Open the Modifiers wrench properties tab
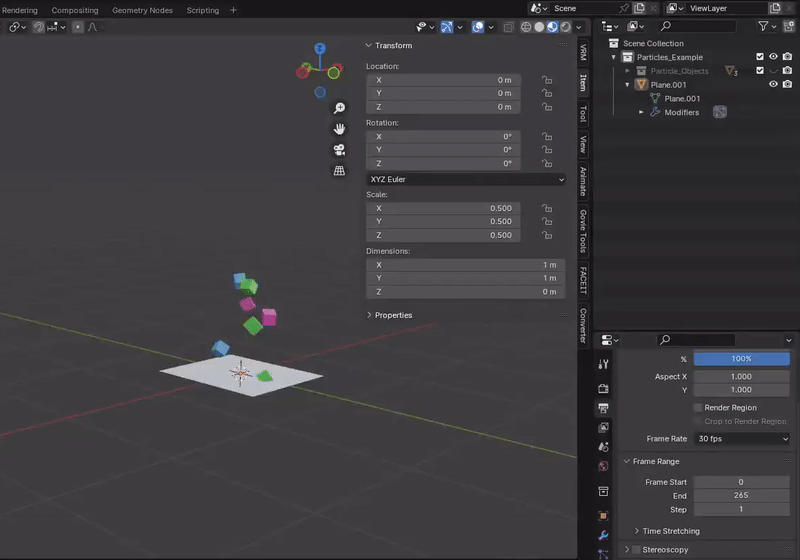The height and width of the screenshot is (560, 800). pos(603,536)
